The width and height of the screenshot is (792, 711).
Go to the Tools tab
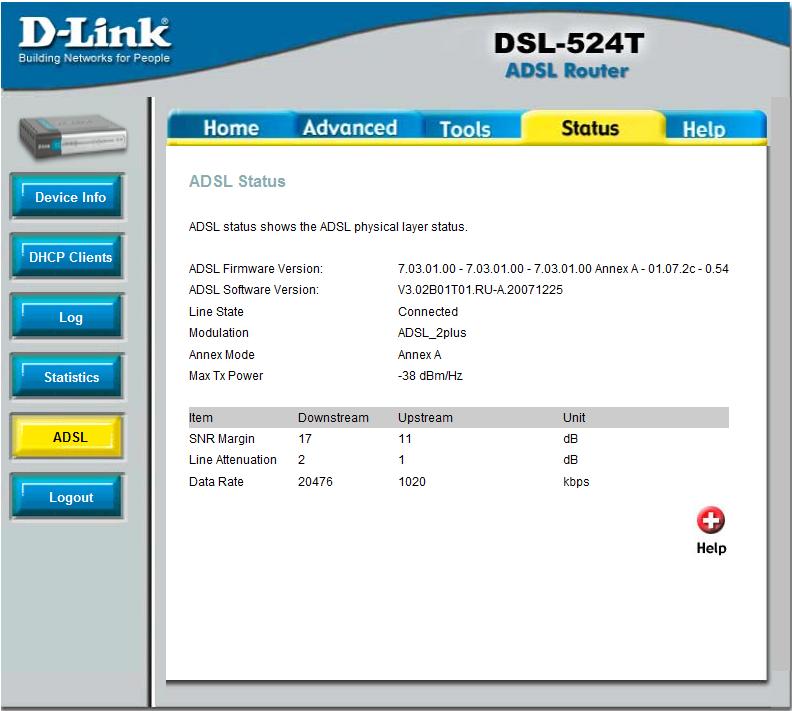(x=465, y=129)
